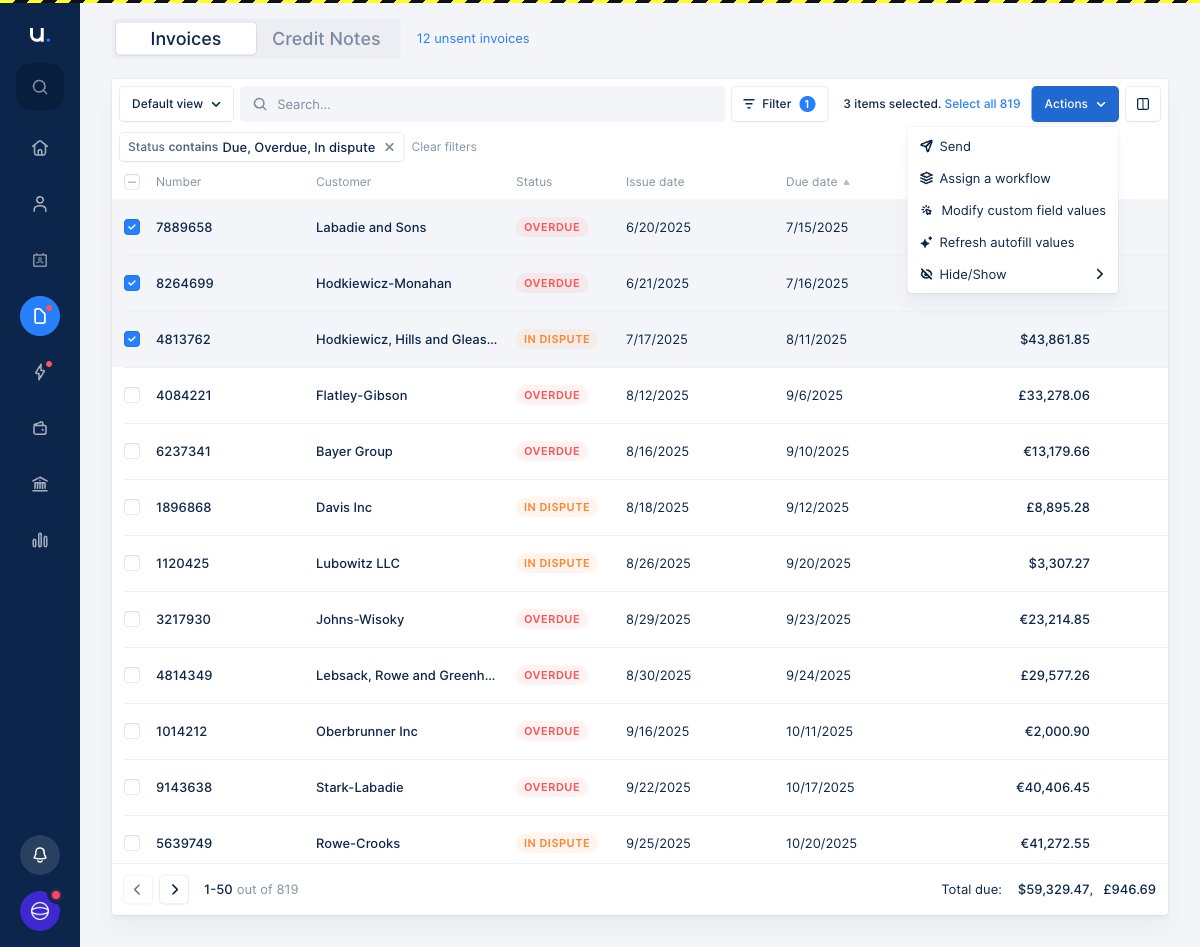This screenshot has width=1200, height=947.
Task: Click the paper plane Send icon
Action: [x=926, y=146]
